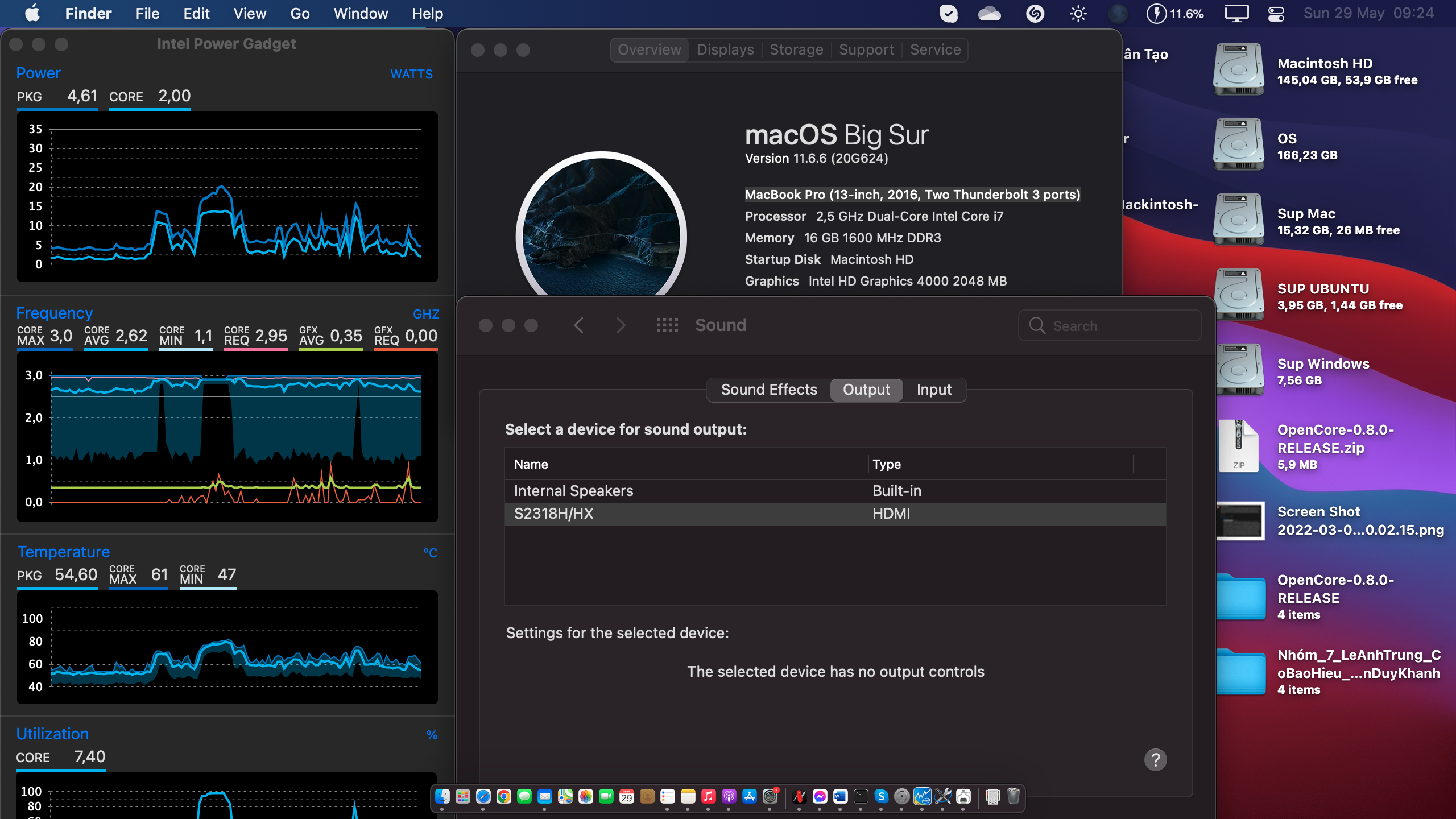The image size is (1456, 819).
Task: Open Skype from the dock
Action: pyautogui.click(x=881, y=796)
